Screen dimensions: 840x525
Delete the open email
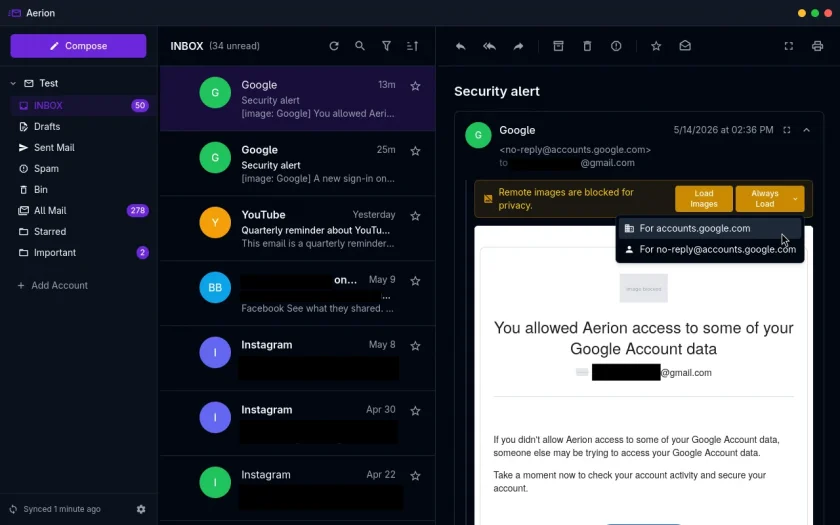[x=587, y=46]
